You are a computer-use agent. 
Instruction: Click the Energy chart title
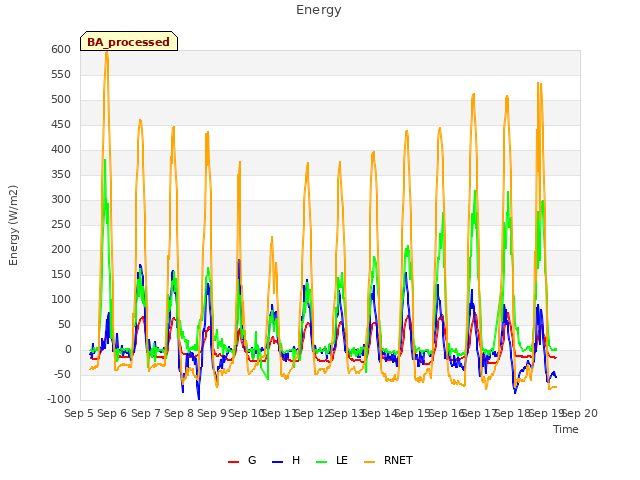pos(318,10)
